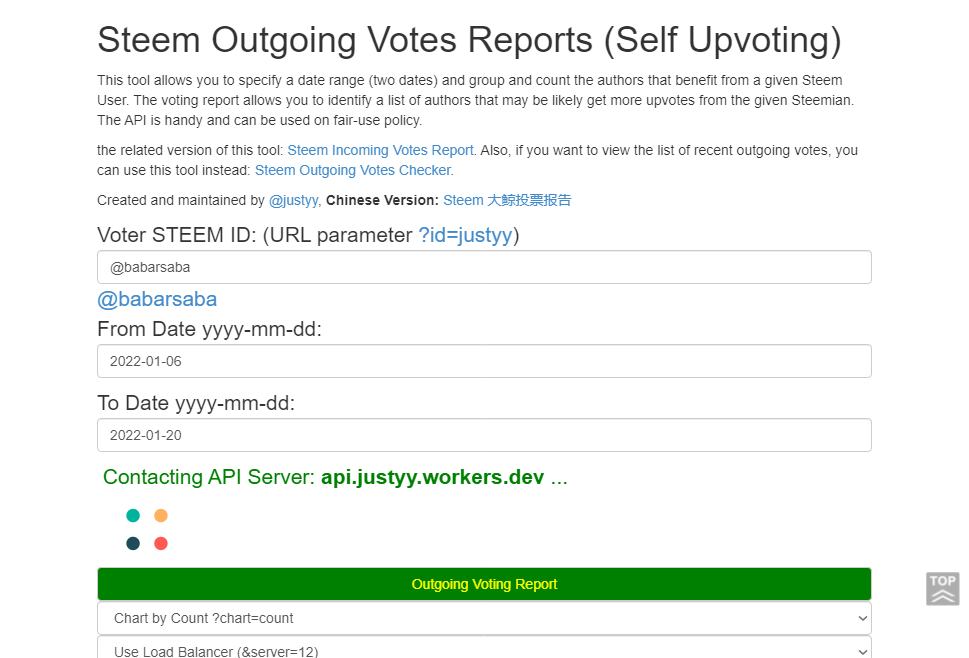The image size is (969, 658).
Task: Open the @babarsaba profile link
Action: [157, 299]
